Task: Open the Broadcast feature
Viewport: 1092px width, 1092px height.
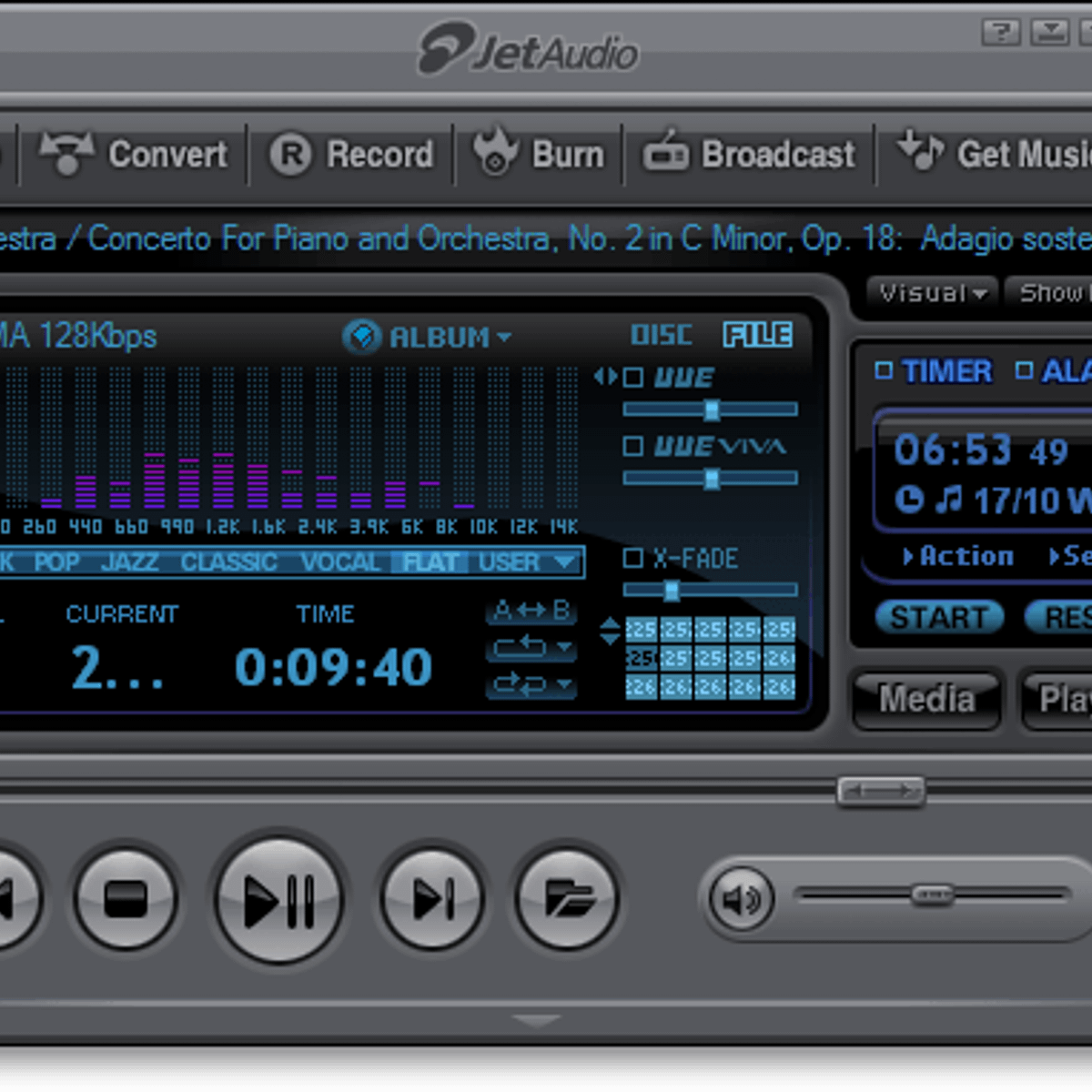Action: [x=749, y=153]
